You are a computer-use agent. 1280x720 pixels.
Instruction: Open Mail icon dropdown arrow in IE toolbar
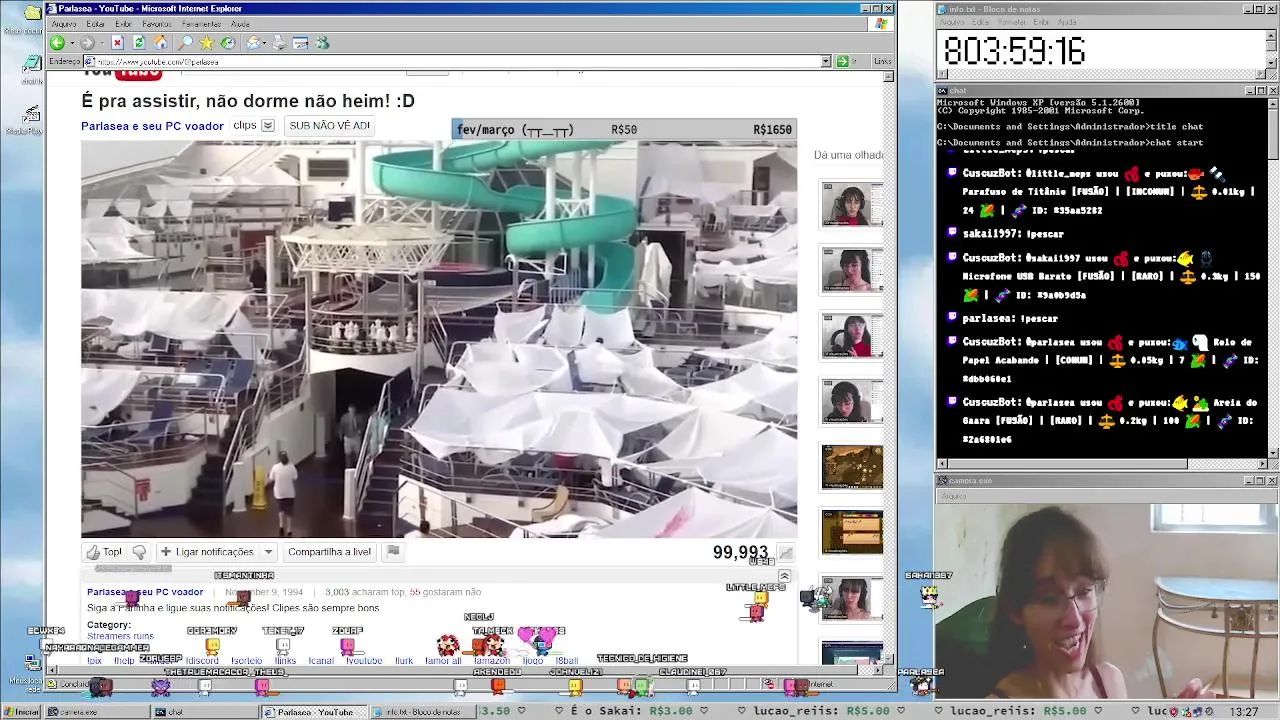click(264, 43)
